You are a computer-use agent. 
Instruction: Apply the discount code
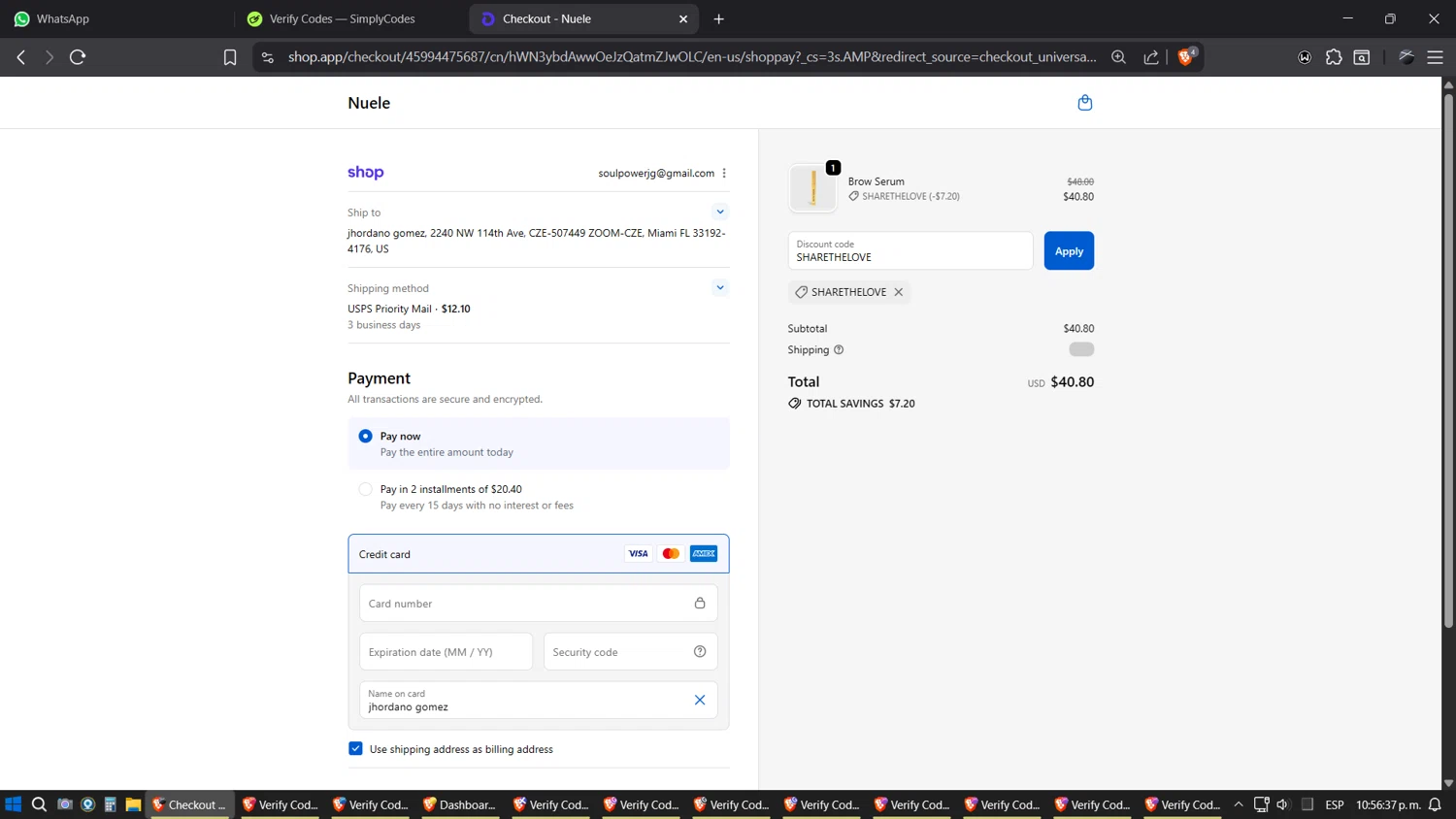pos(1069,251)
